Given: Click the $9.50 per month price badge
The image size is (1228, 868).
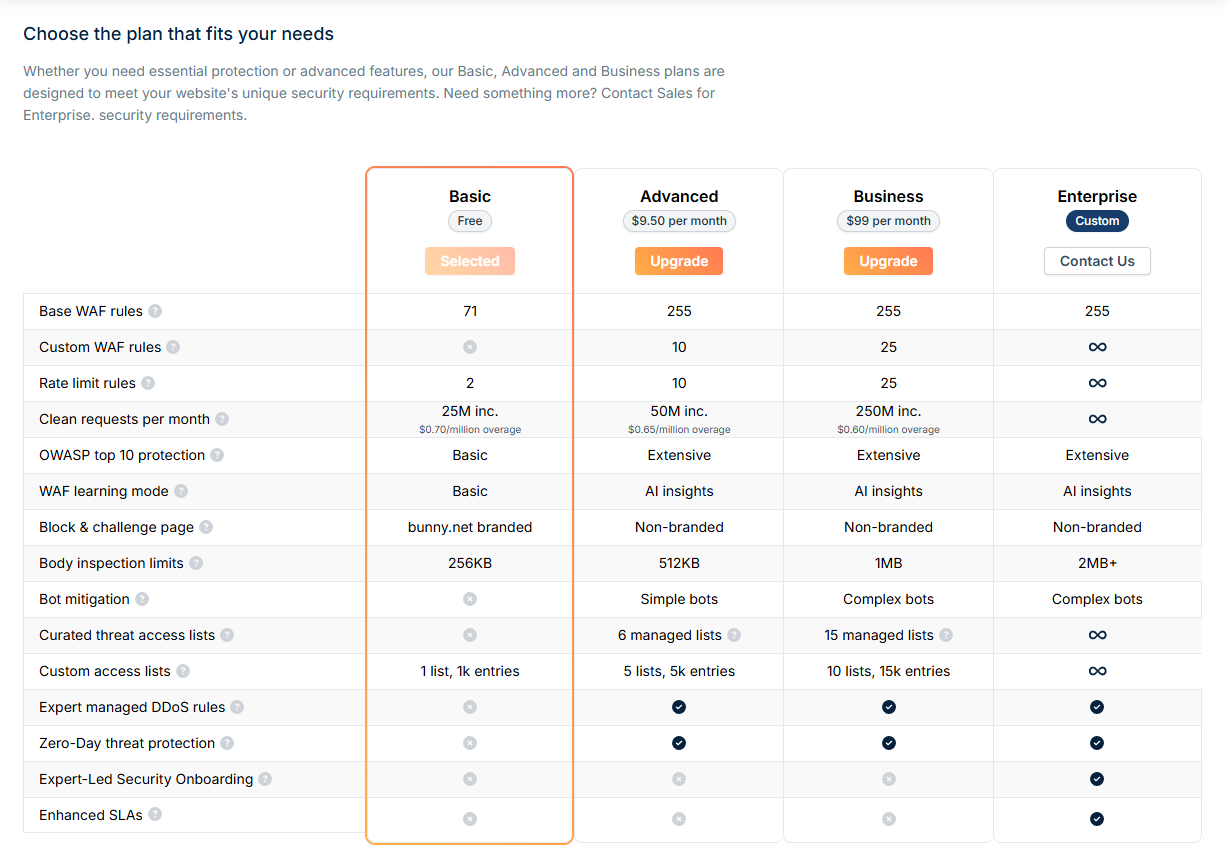Looking at the screenshot, I should point(679,221).
